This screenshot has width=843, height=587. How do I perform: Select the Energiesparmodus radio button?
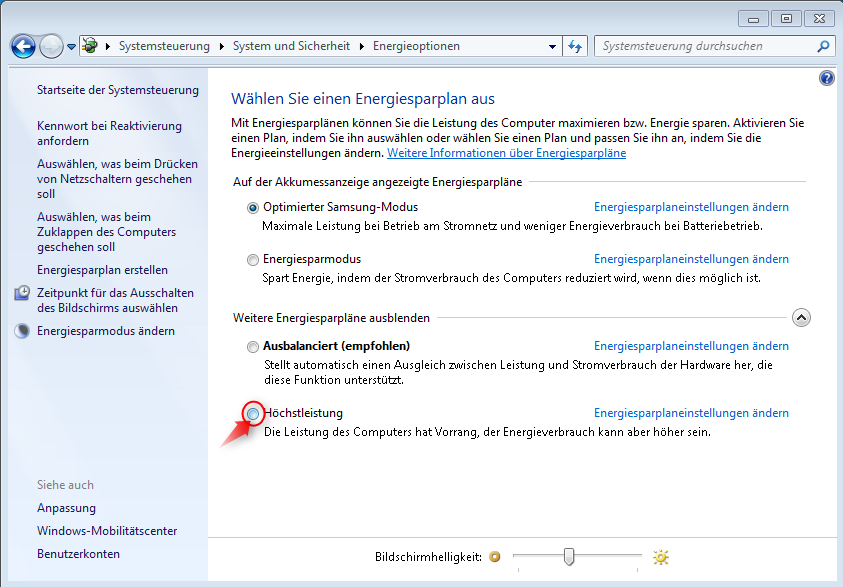pyautogui.click(x=253, y=259)
